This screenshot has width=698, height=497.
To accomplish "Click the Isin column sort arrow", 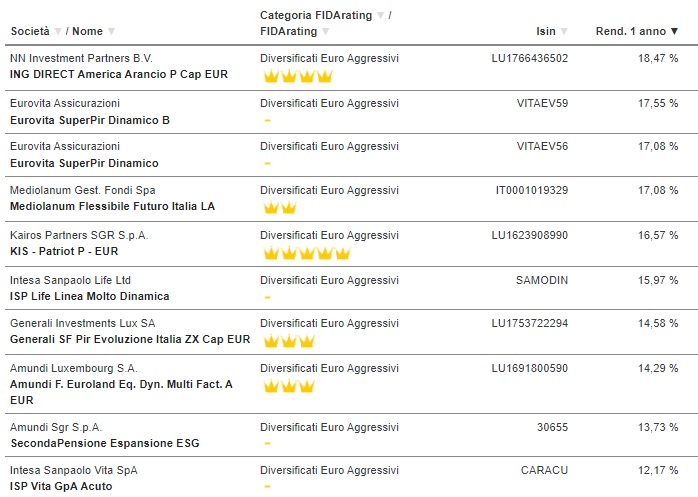I will click(564, 32).
